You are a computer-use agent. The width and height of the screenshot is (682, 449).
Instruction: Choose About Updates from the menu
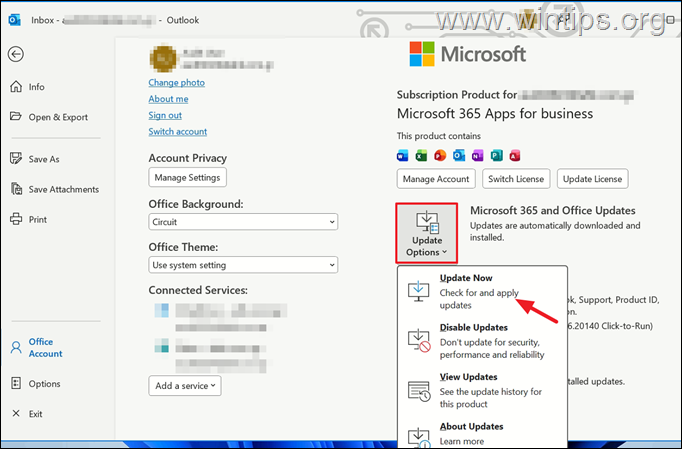[482, 433]
